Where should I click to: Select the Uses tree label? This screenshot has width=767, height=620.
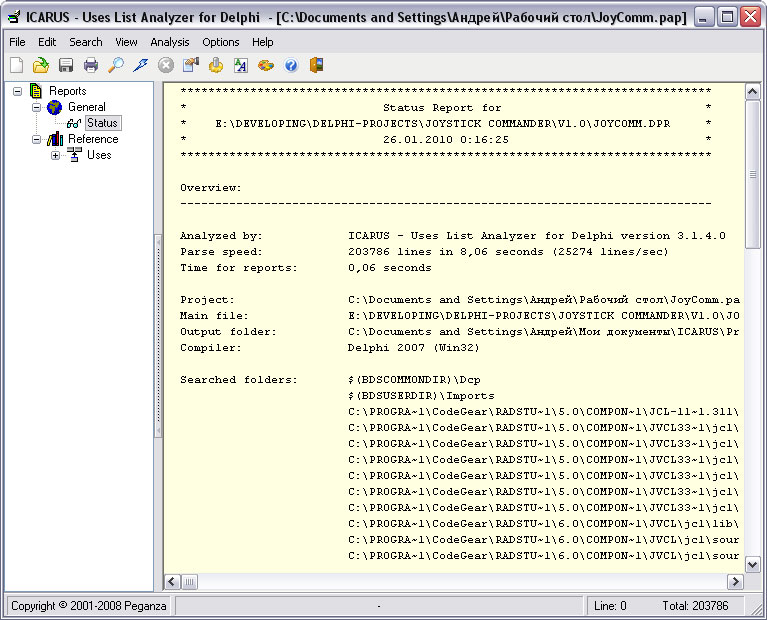point(99,155)
